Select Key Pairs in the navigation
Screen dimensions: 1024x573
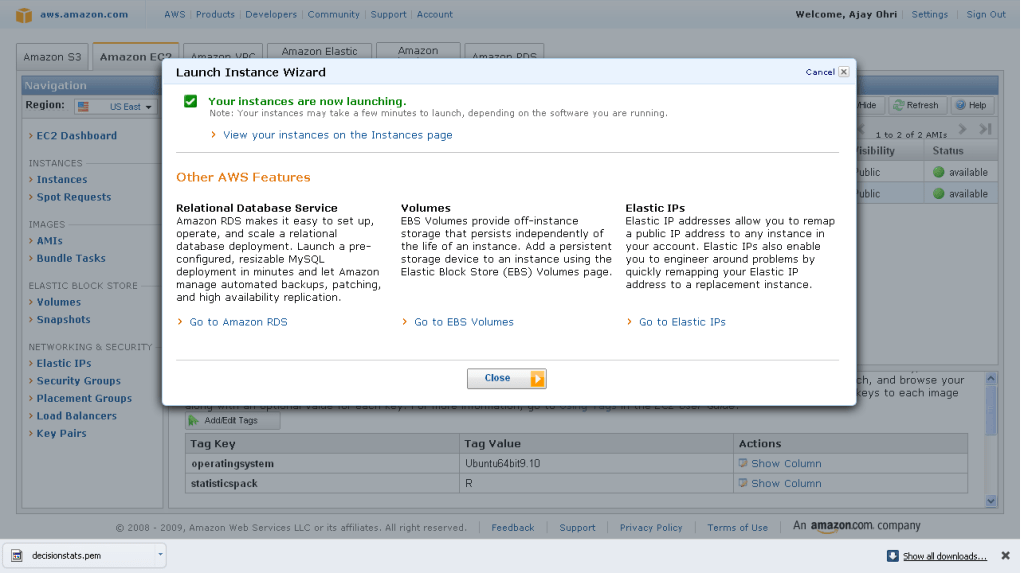(61, 434)
